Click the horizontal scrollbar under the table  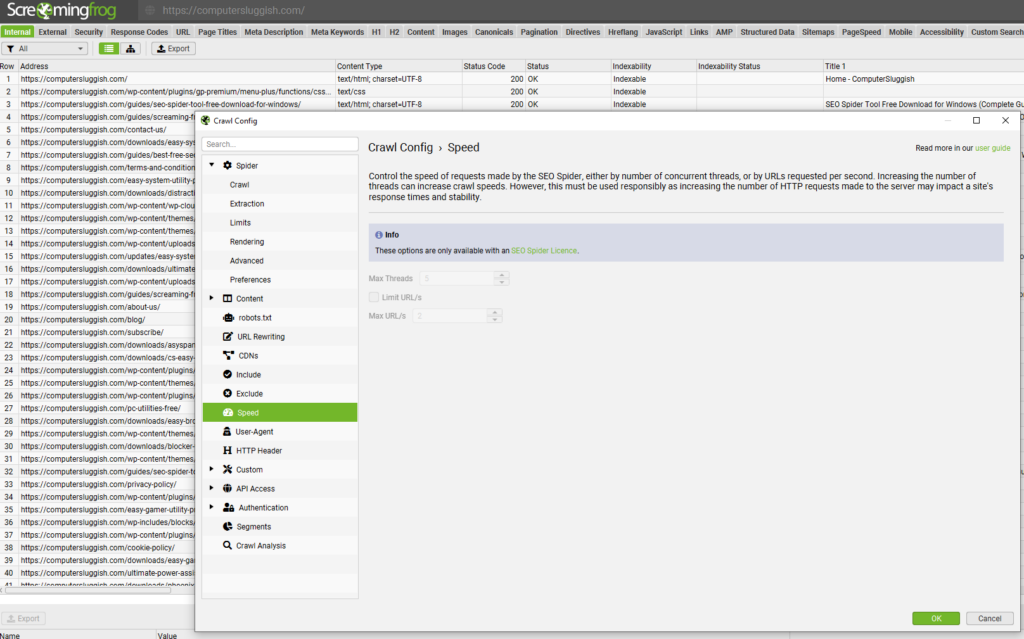click(88, 590)
